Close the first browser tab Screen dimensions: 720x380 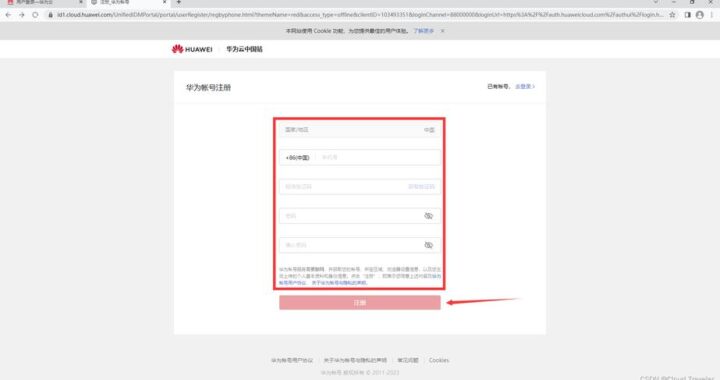[81, 2]
